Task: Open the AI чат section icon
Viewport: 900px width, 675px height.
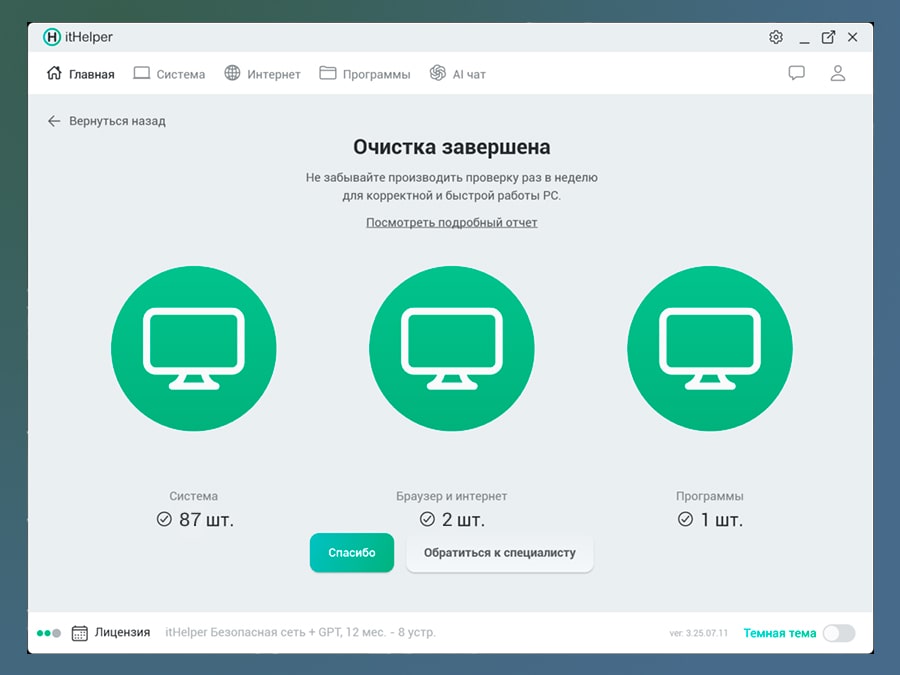Action: point(436,73)
